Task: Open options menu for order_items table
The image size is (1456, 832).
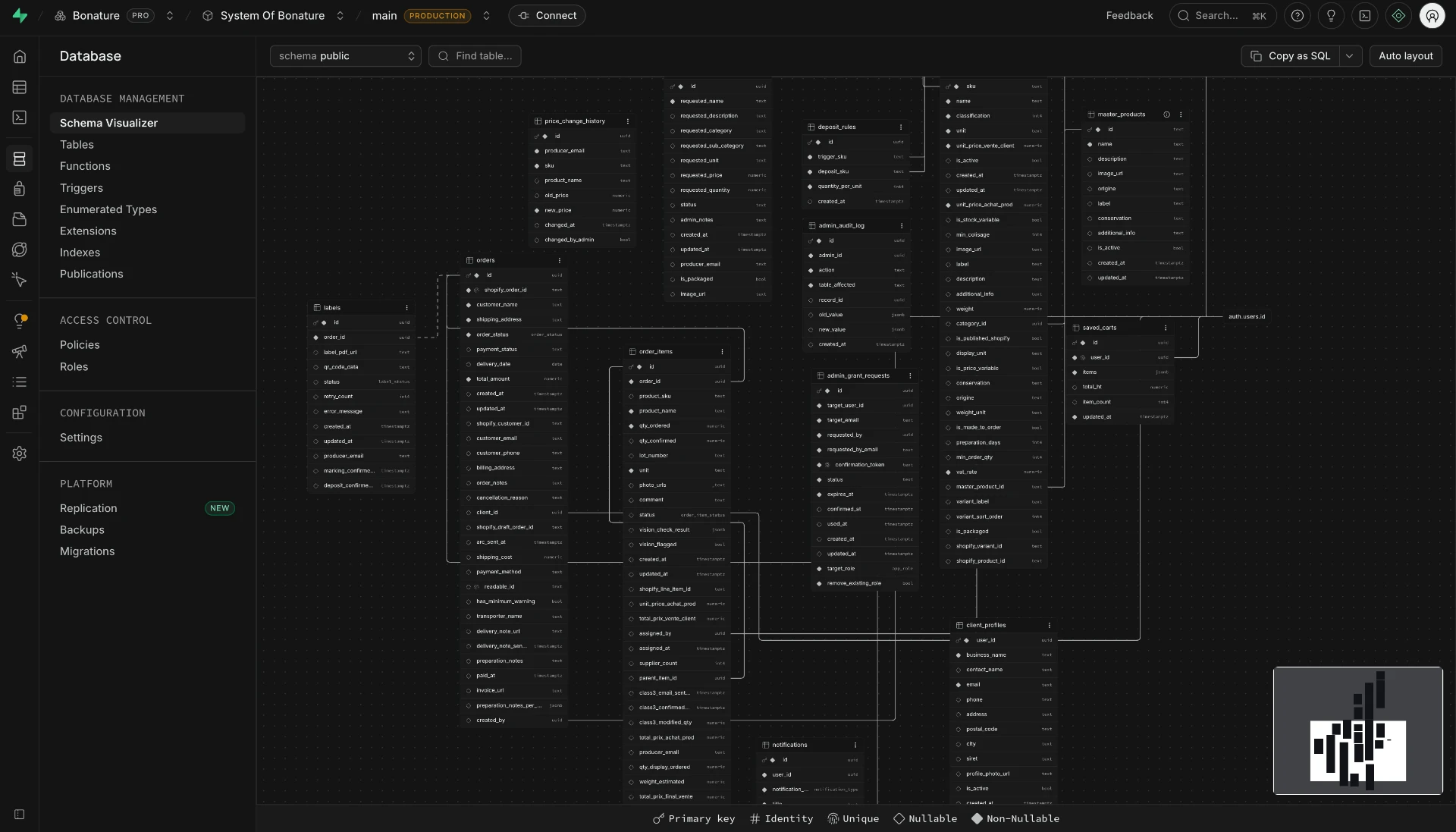Action: (722, 352)
